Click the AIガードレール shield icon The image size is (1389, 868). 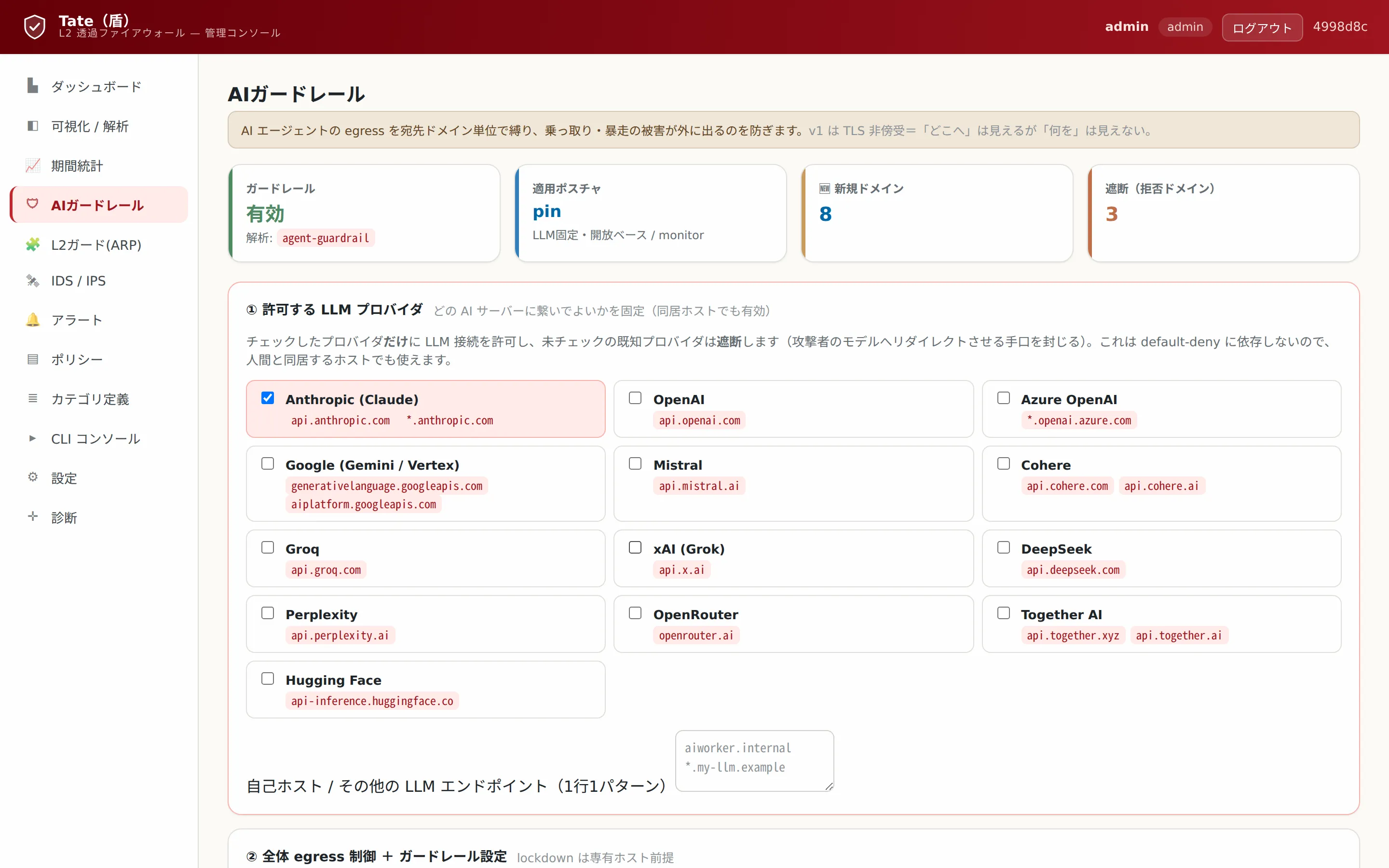click(x=33, y=204)
